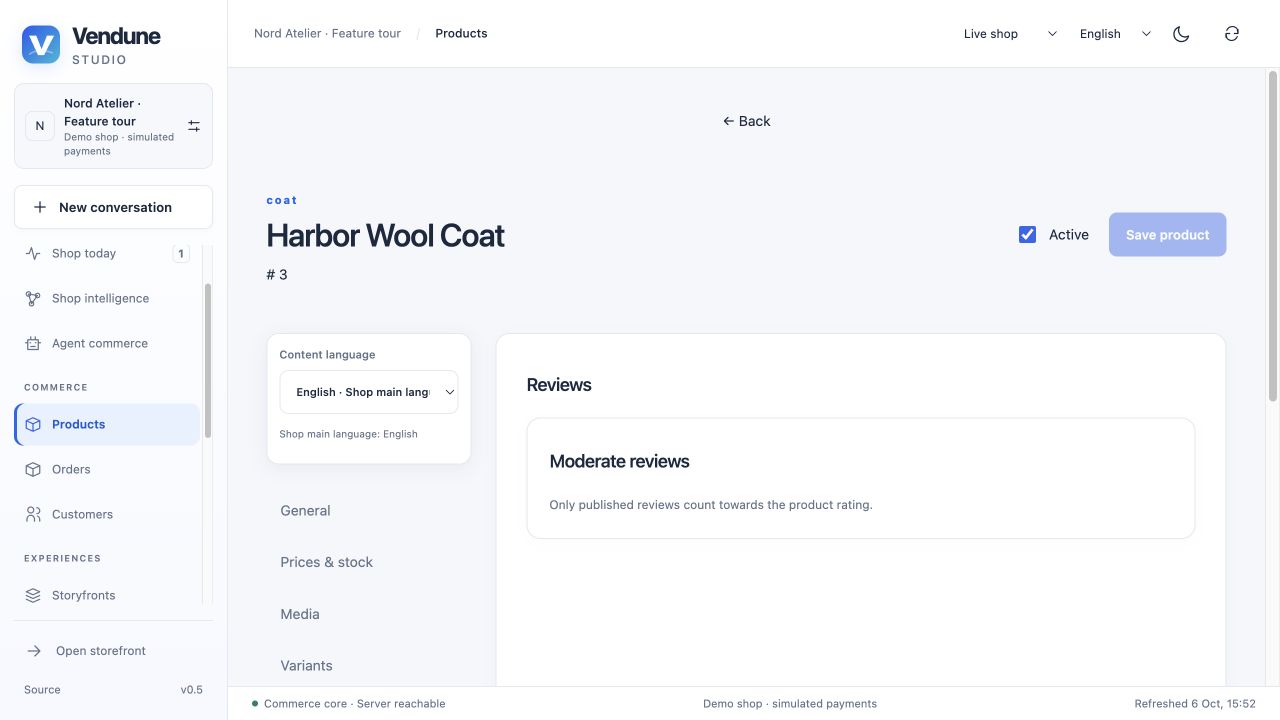This screenshot has width=1280, height=720.
Task: Open the Customers sidebar label
Action: click(x=82, y=514)
